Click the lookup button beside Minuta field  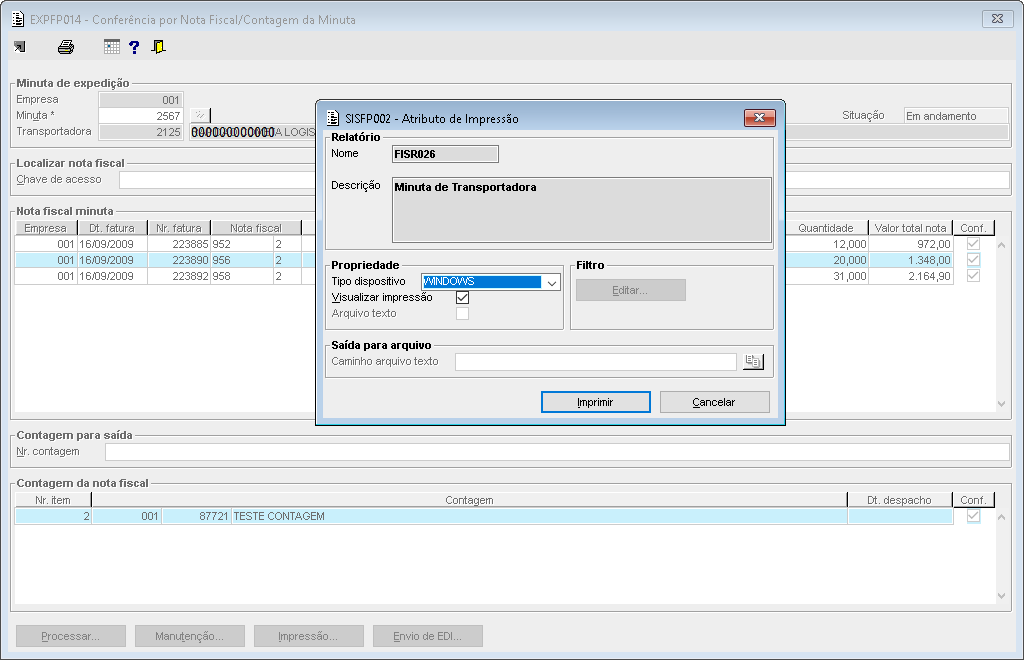pyautogui.click(x=200, y=116)
